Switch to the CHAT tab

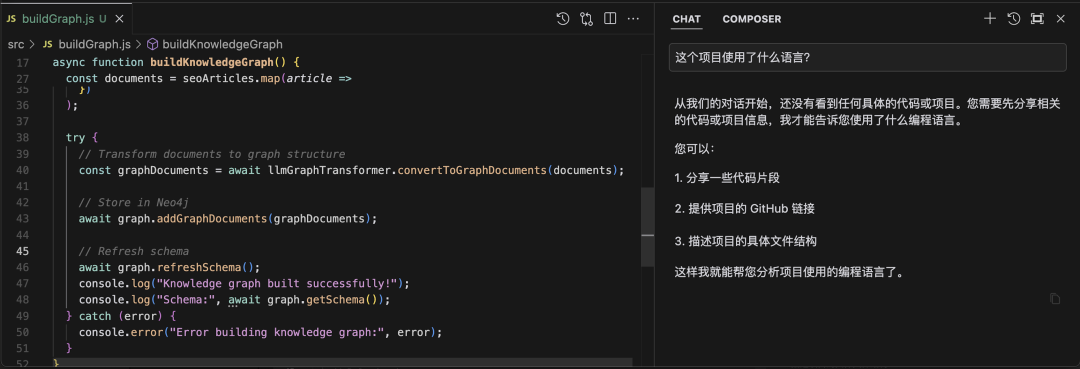[x=687, y=19]
